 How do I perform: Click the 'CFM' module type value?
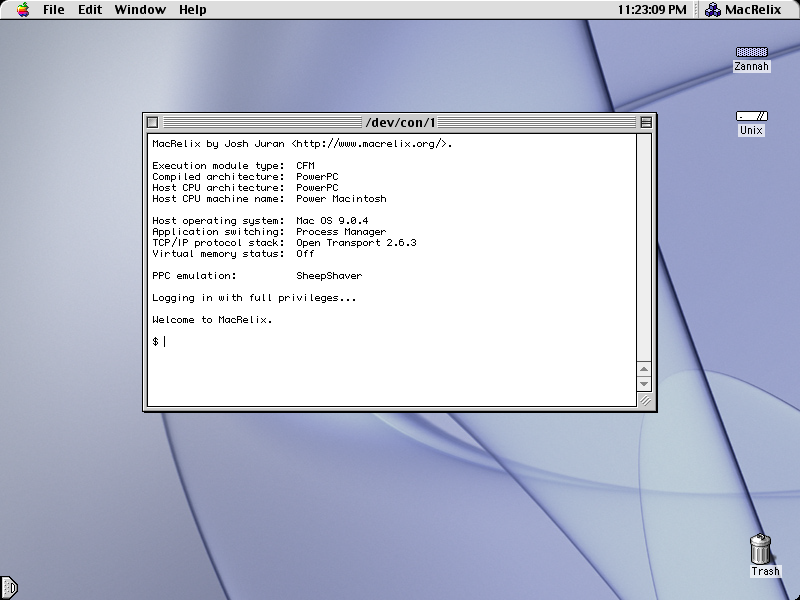coord(305,166)
